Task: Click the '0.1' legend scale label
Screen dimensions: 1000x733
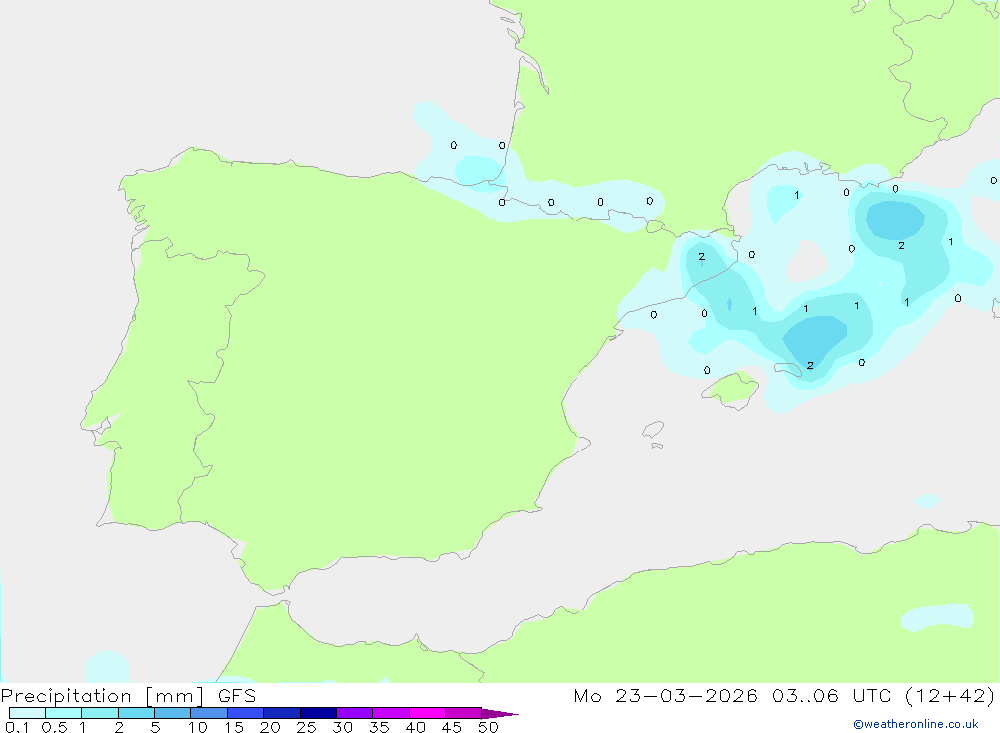Action: tap(17, 727)
